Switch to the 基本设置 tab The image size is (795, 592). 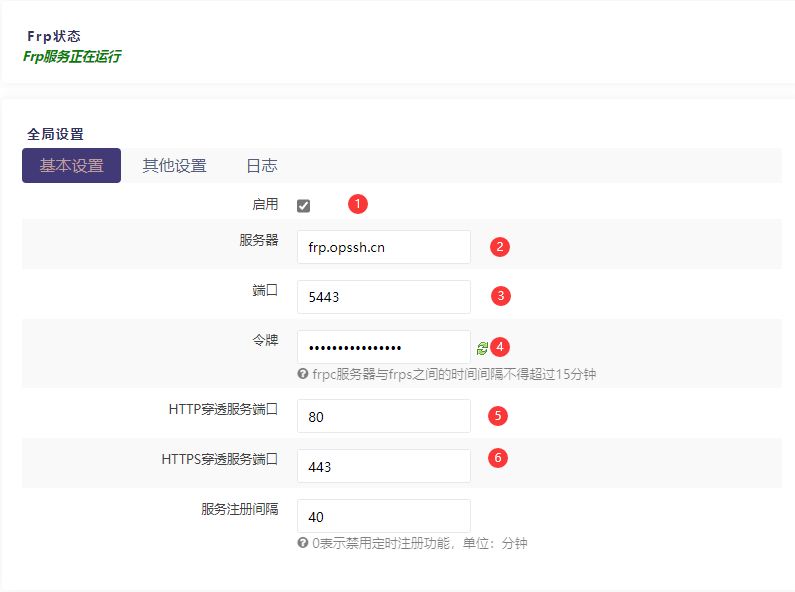[x=71, y=165]
